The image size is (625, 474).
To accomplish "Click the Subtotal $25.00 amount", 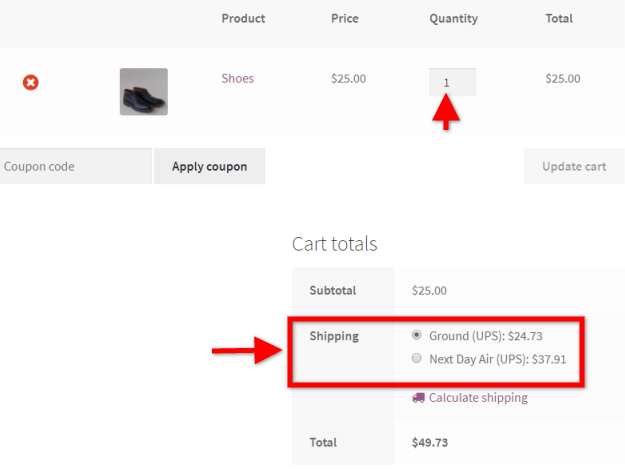I will [x=429, y=291].
